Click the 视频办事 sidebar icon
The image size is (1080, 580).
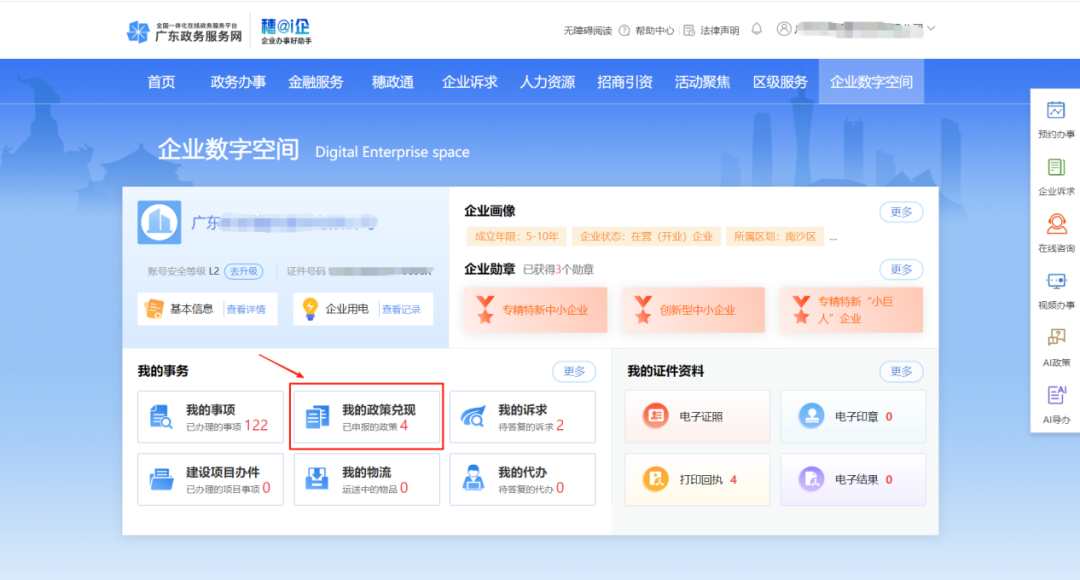point(1056,282)
